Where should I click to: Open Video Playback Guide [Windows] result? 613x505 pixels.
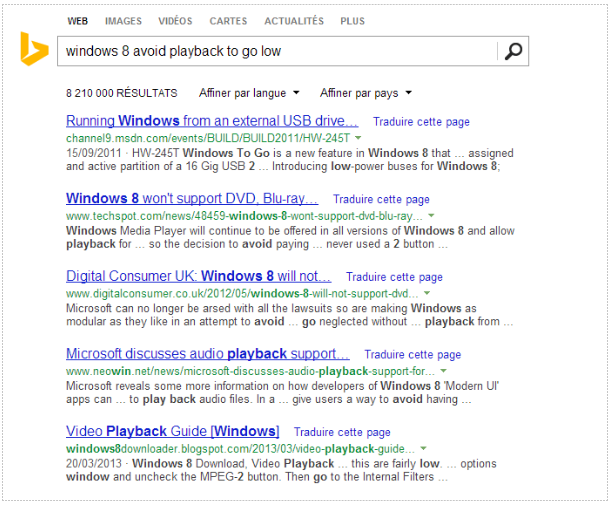[x=172, y=431]
